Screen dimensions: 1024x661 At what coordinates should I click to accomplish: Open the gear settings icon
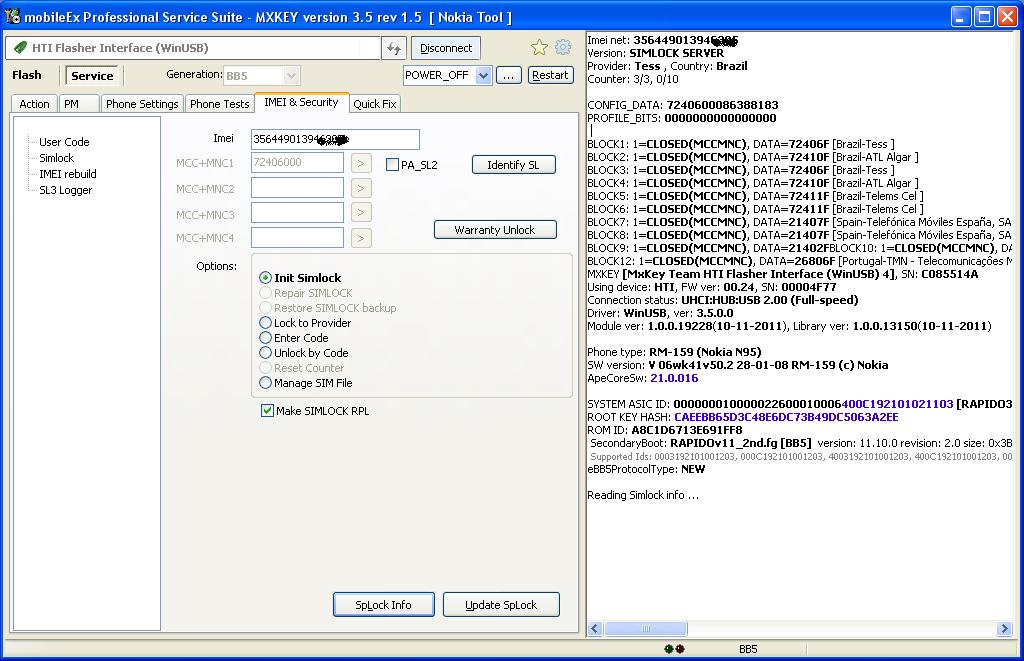(563, 47)
